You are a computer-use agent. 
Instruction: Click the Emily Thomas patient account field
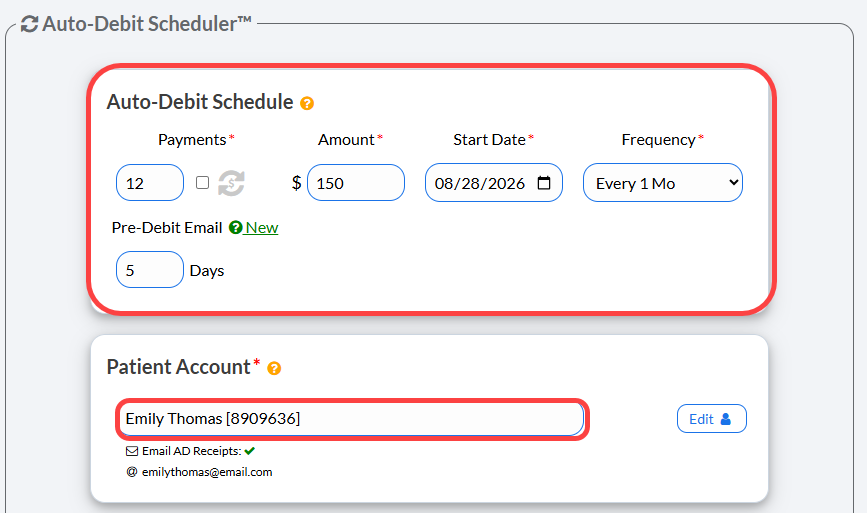352,418
